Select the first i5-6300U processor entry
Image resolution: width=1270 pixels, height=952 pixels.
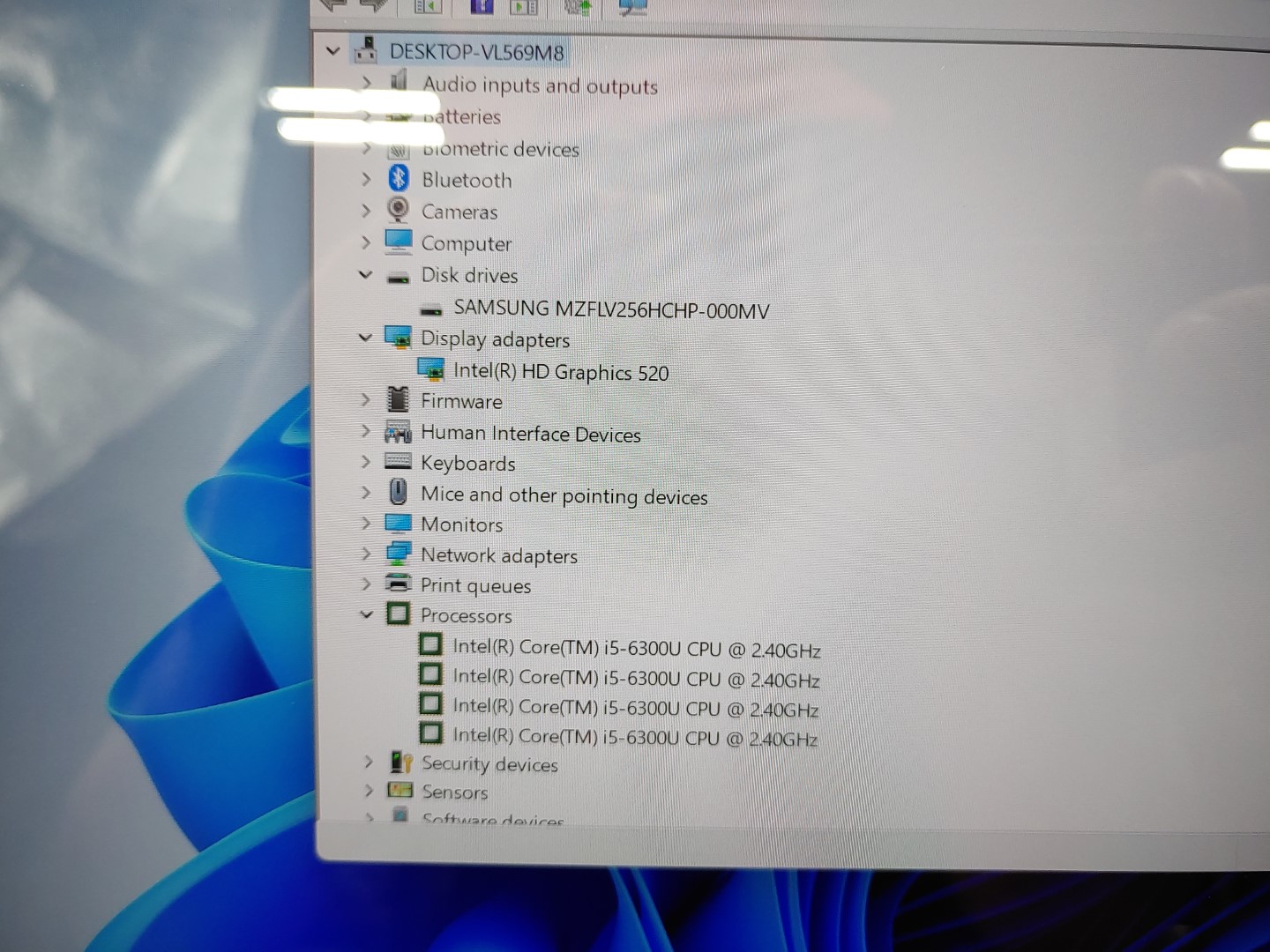tap(635, 649)
